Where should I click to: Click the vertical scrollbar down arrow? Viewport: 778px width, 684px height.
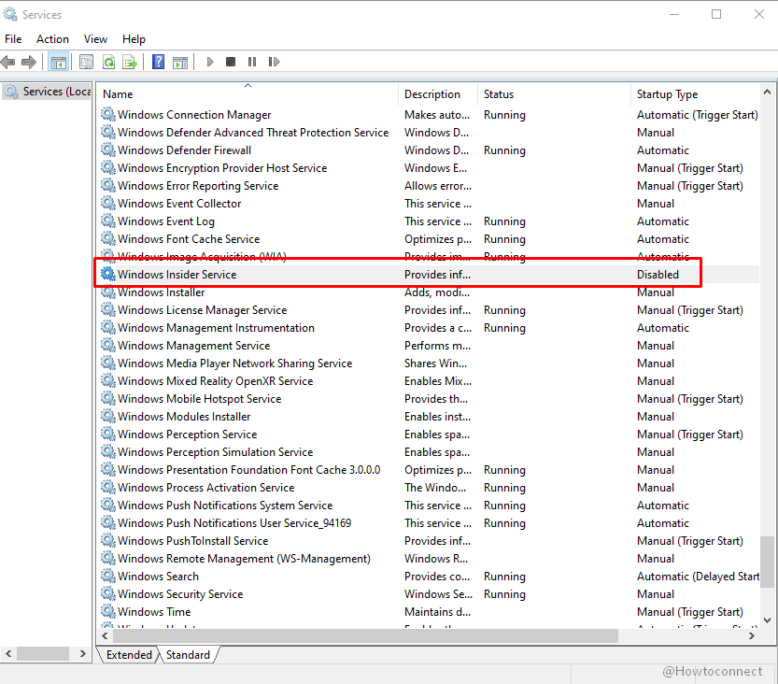767,620
